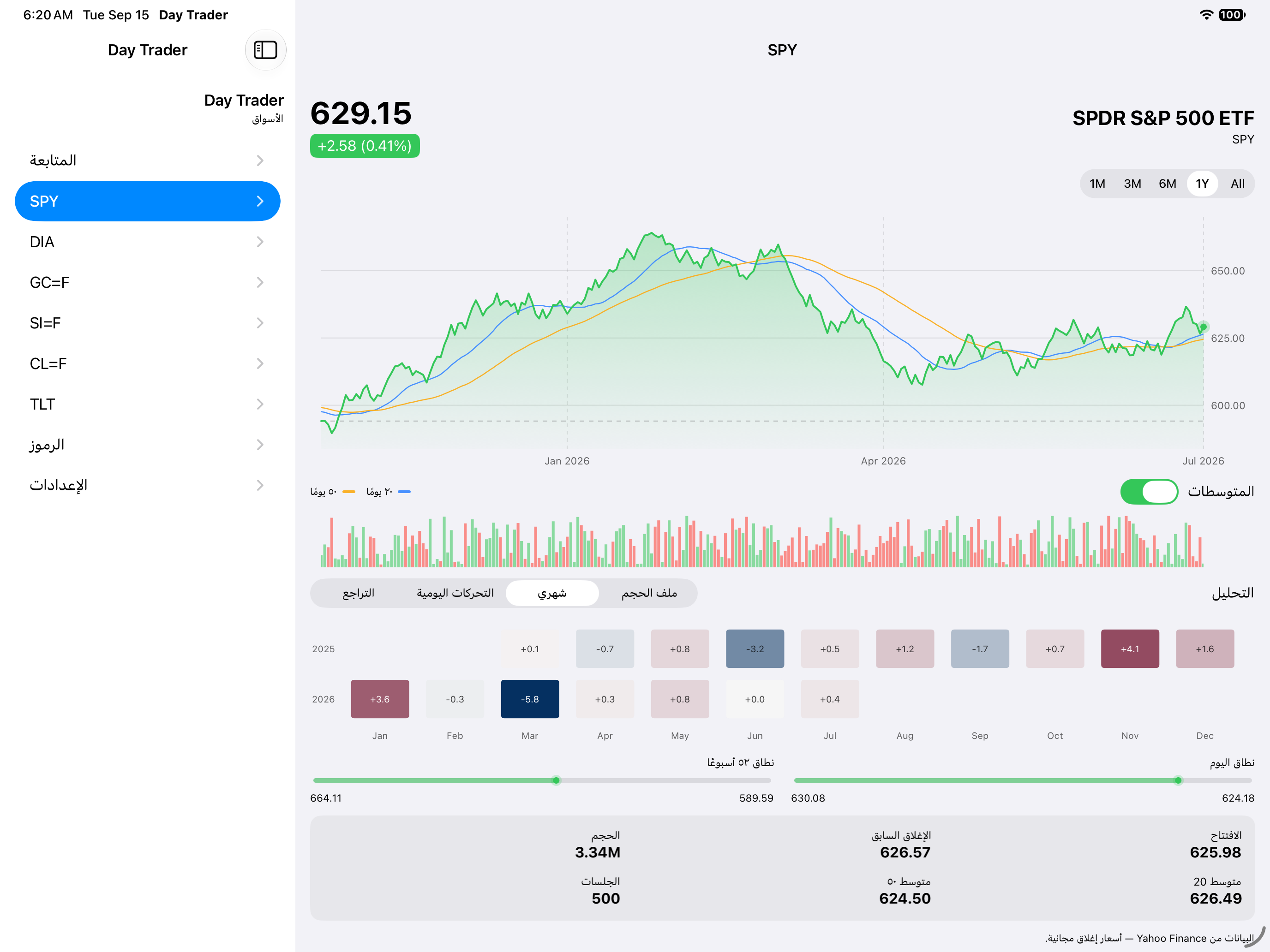This screenshot has height=952, width=1270.
Task: Switch analysis to التراجع drawdown tab
Action: (358, 593)
